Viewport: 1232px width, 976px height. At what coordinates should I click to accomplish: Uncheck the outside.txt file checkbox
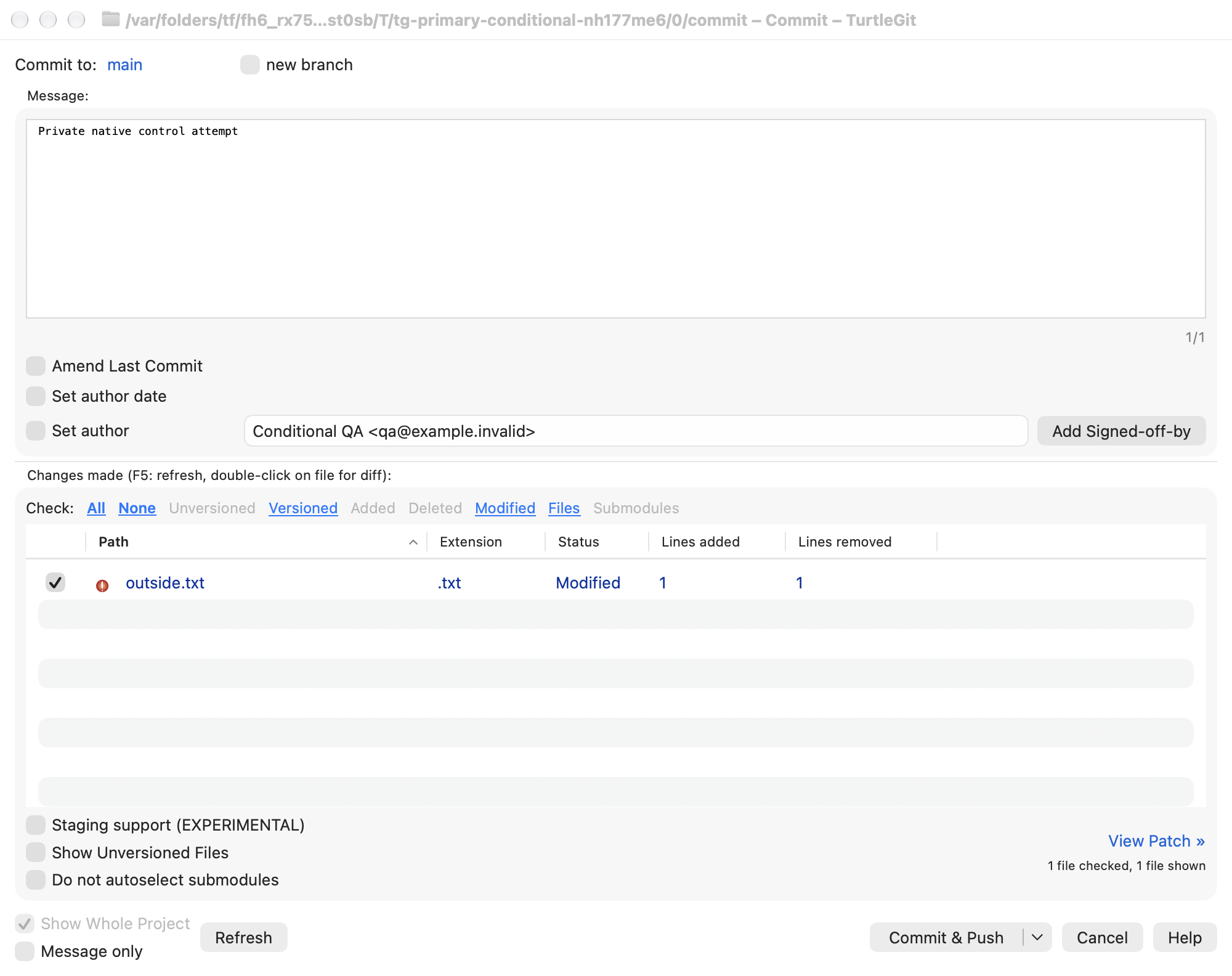[x=55, y=582]
